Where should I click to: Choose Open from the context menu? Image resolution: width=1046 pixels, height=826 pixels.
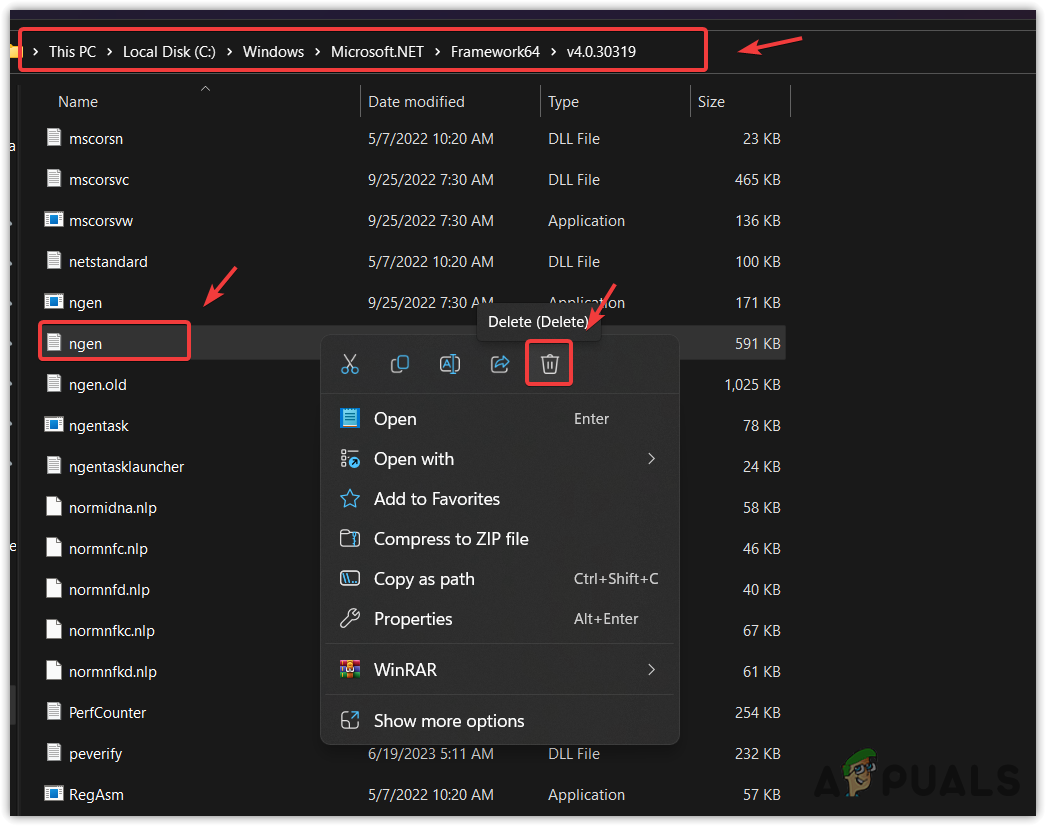click(499, 418)
